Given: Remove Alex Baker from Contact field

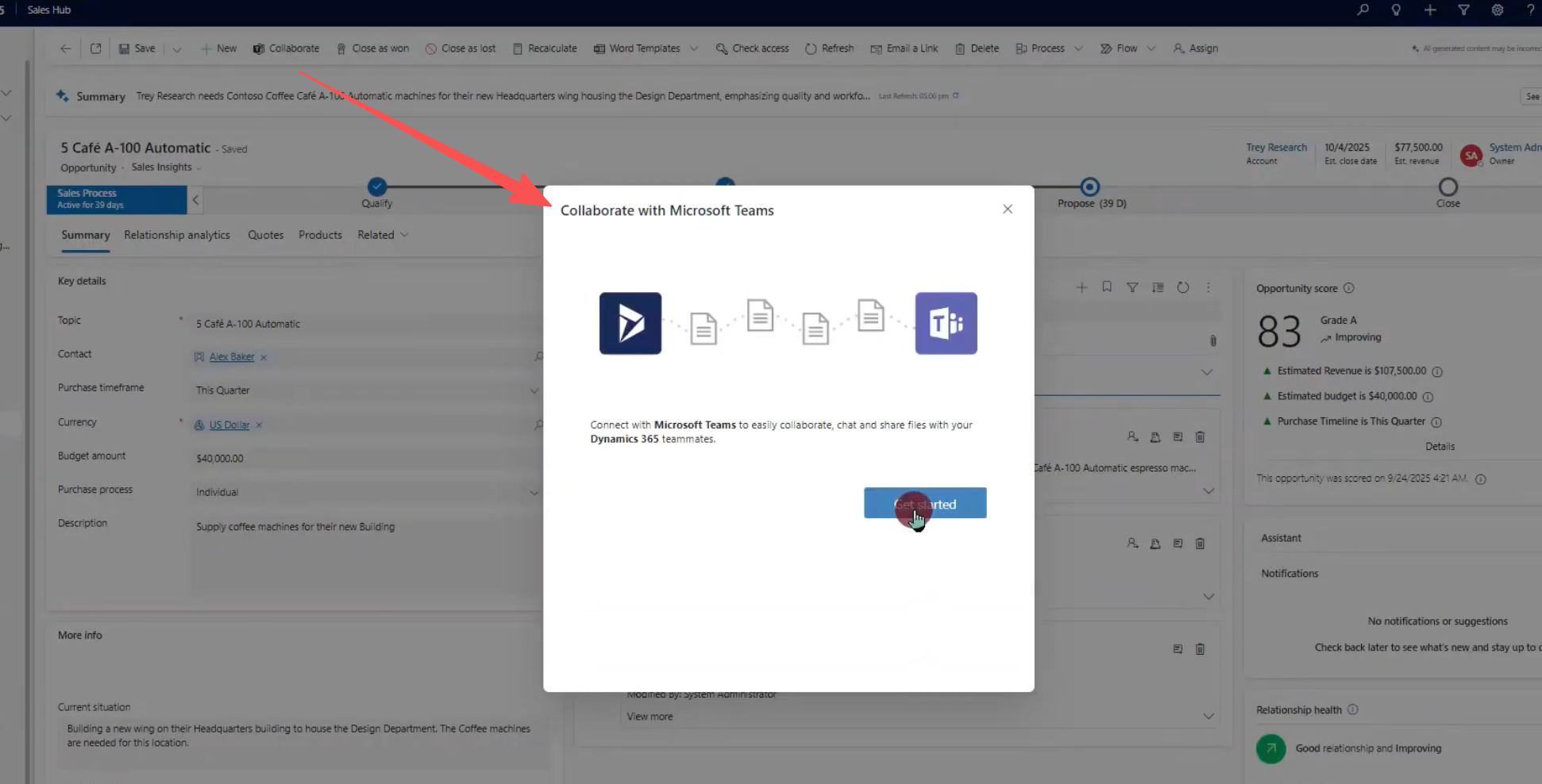Looking at the screenshot, I should (x=264, y=357).
